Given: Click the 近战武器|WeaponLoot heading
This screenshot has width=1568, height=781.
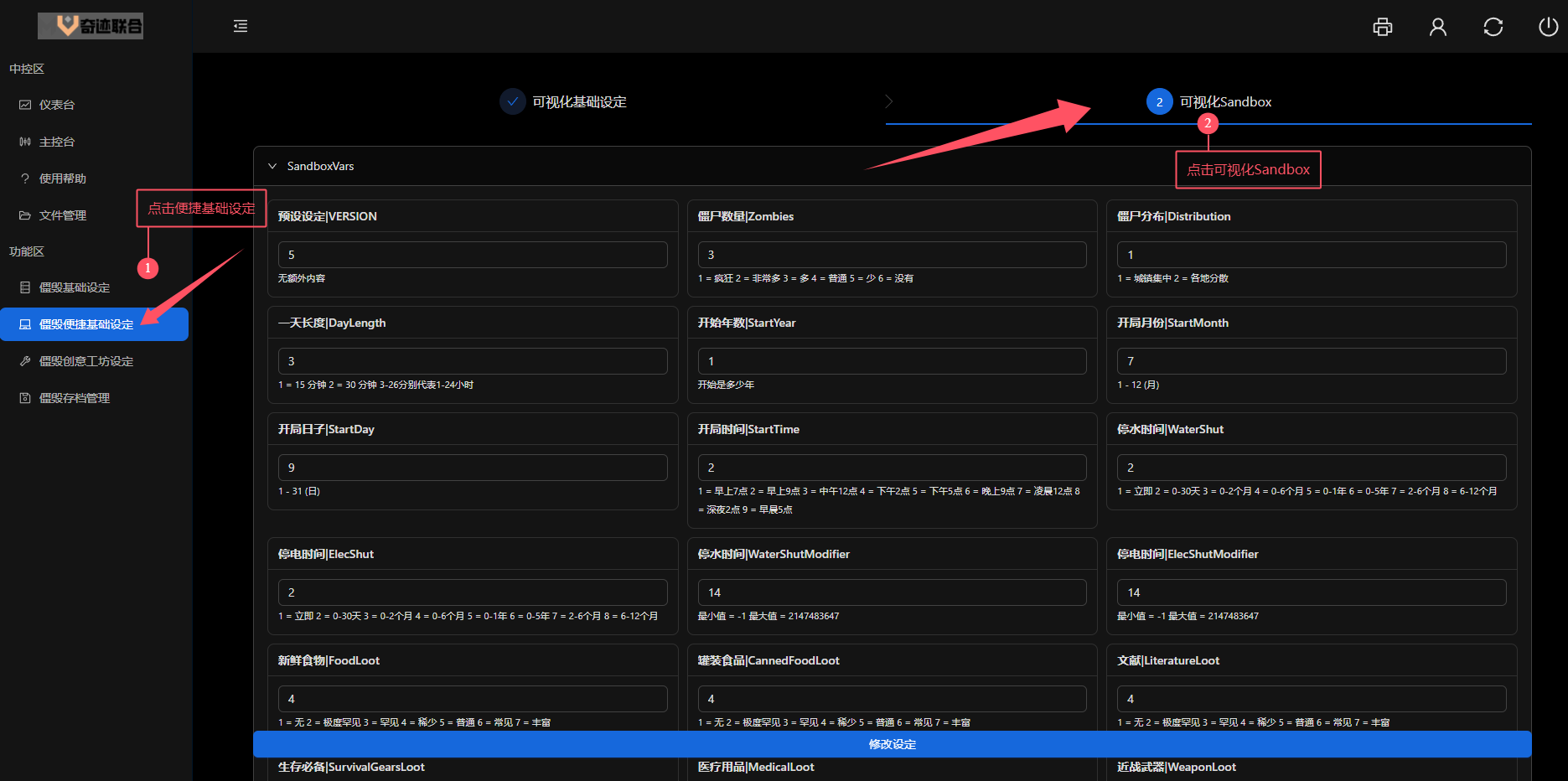Looking at the screenshot, I should pyautogui.click(x=1177, y=767).
